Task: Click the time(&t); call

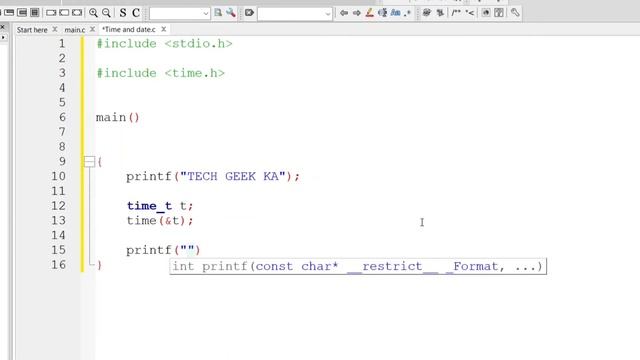Action: click(160, 220)
